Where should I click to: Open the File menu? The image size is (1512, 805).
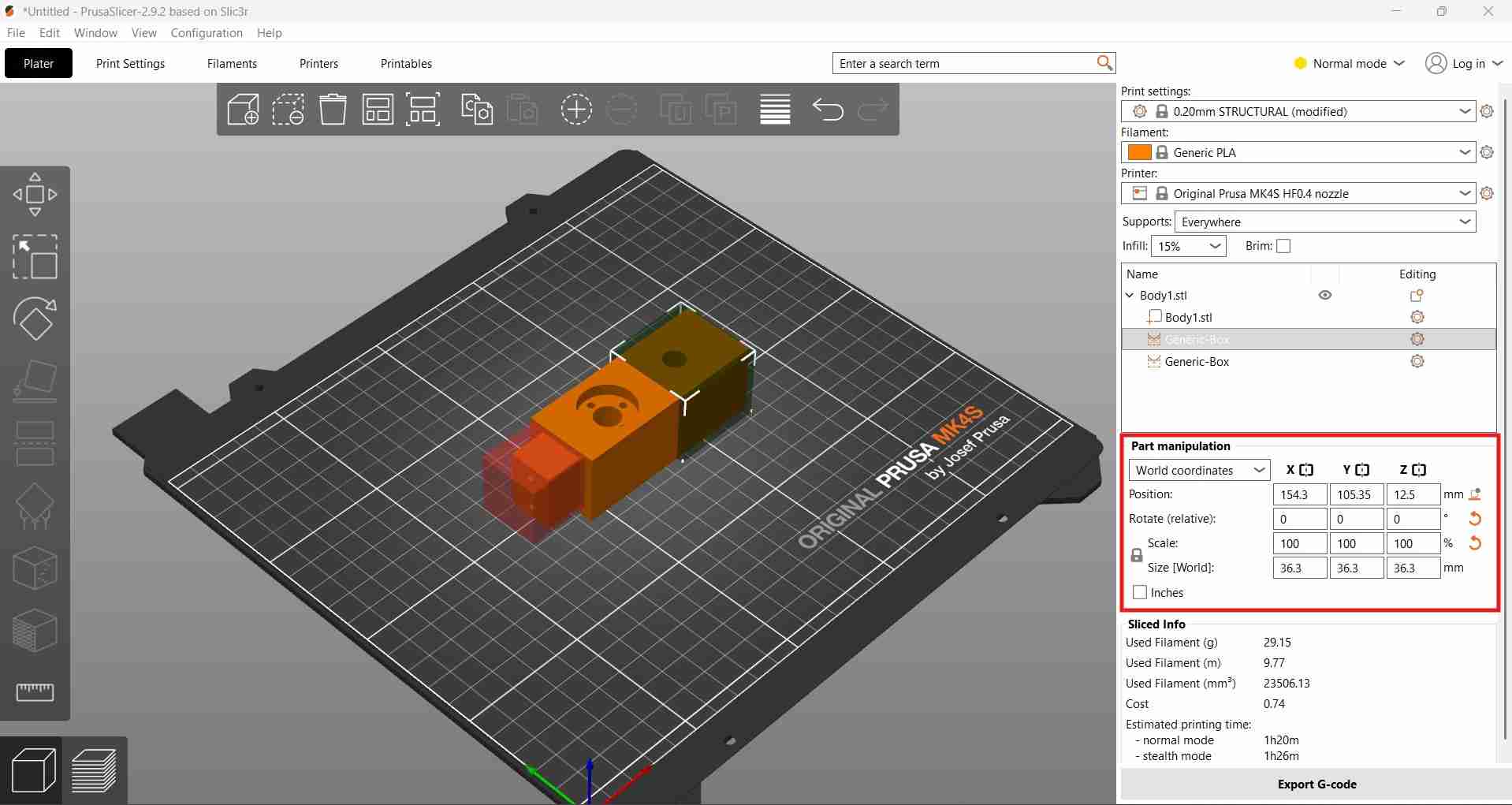16,32
